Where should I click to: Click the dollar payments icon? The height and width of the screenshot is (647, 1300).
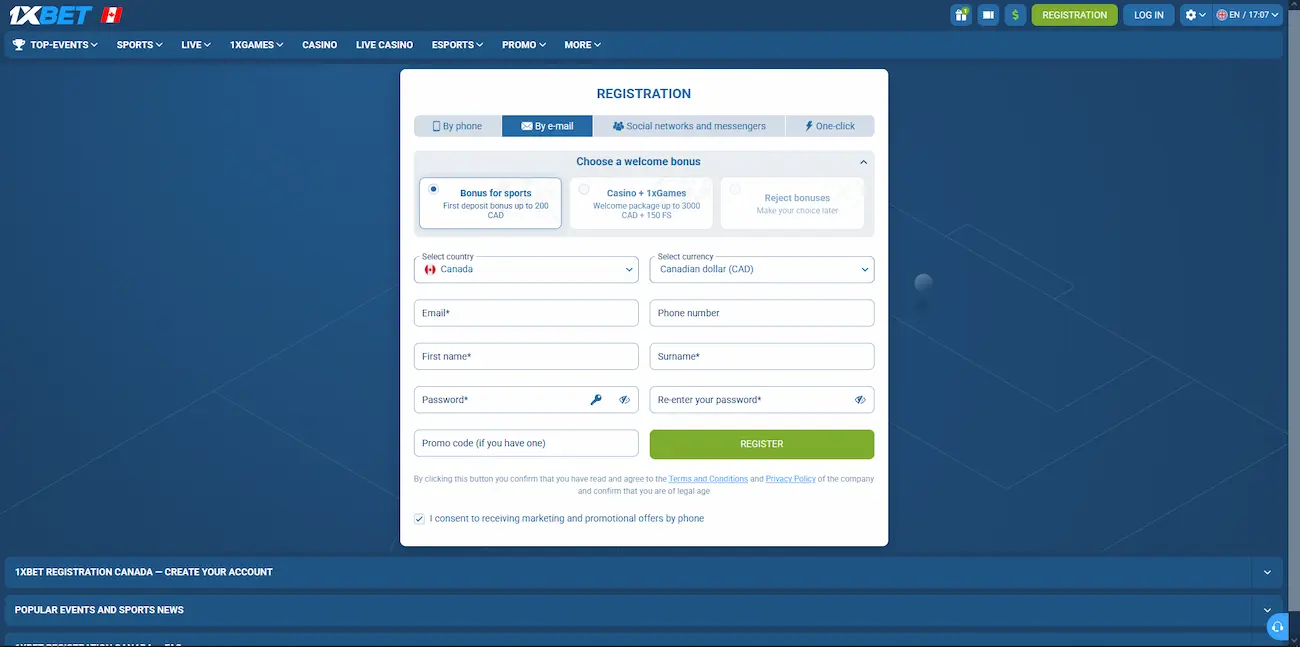click(x=1015, y=15)
